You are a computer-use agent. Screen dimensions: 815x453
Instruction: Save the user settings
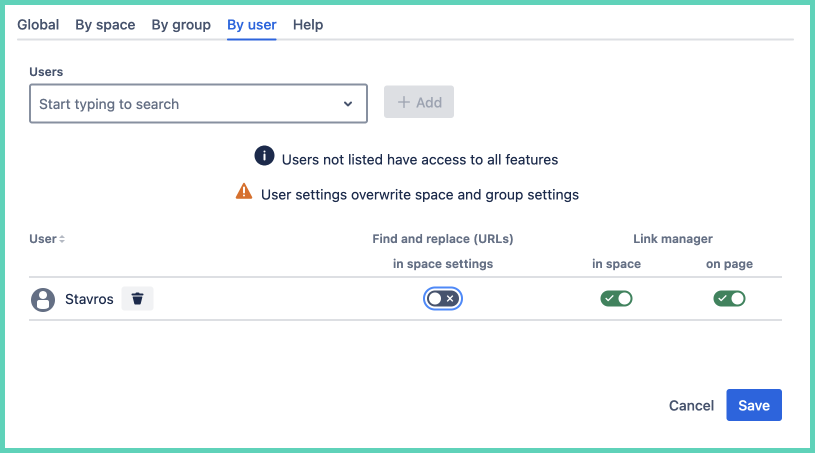pos(754,405)
